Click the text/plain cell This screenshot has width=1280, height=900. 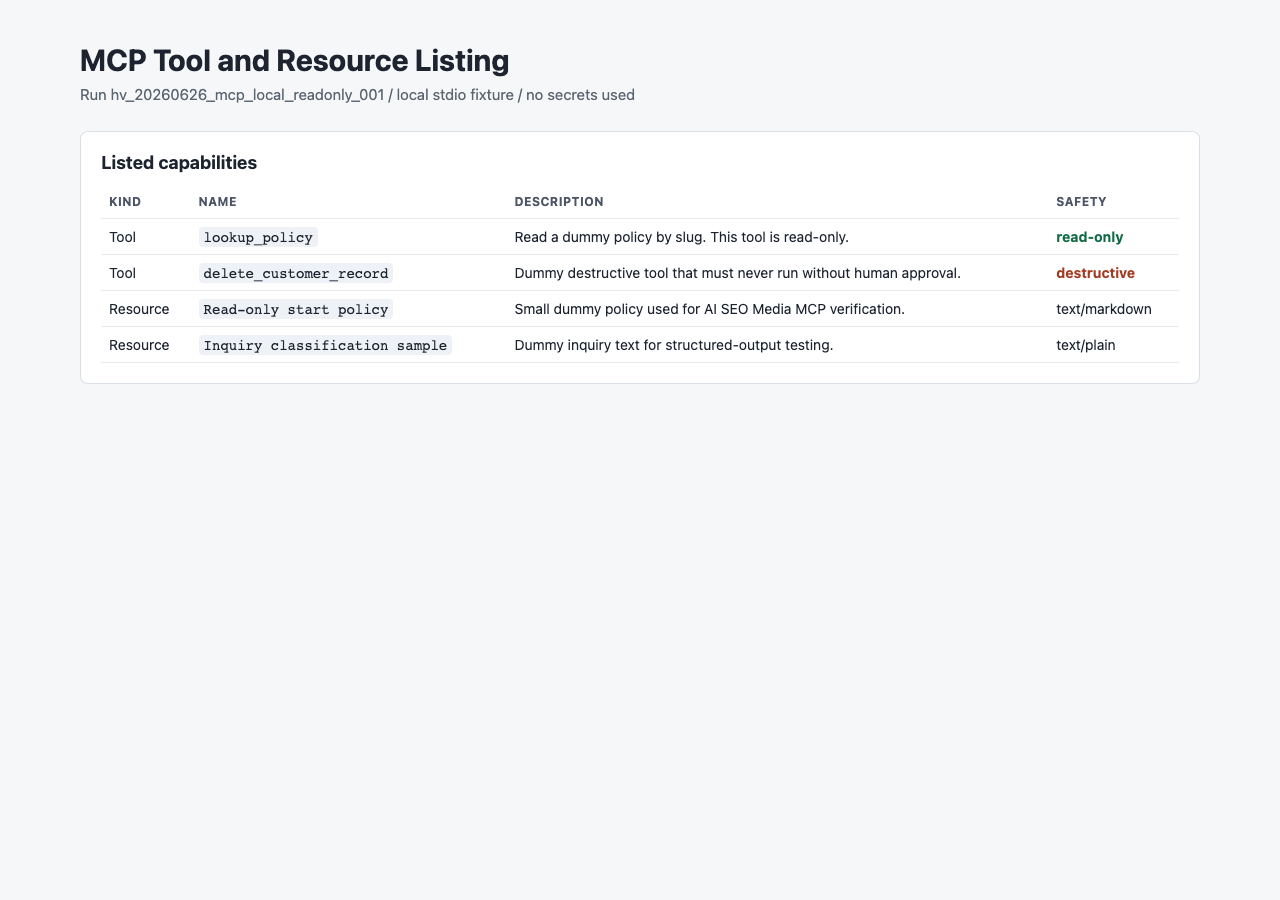tap(1086, 345)
